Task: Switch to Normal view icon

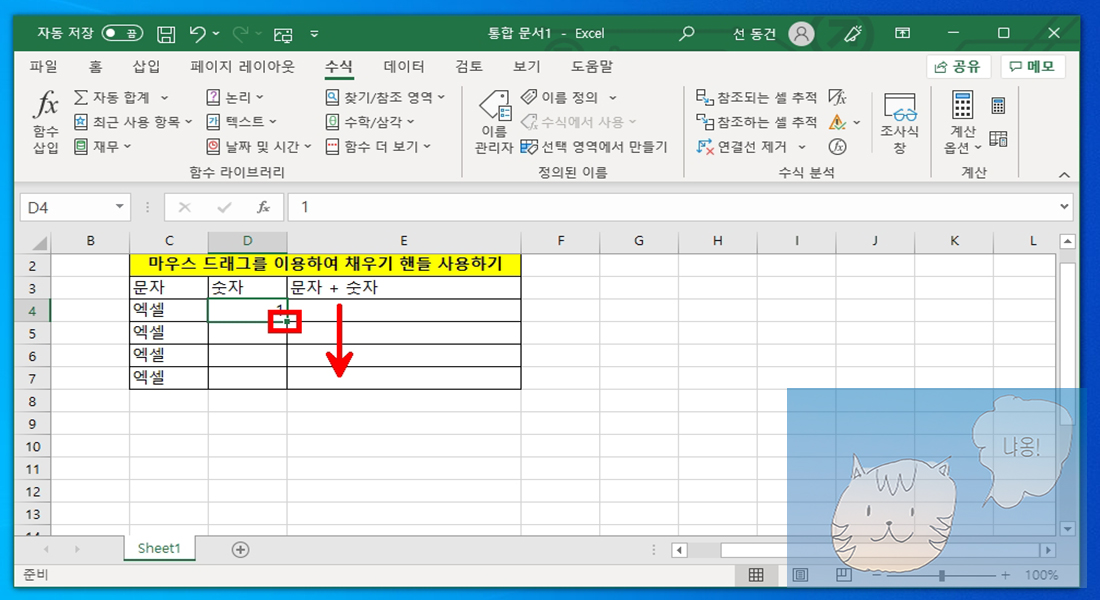Action: click(756, 575)
